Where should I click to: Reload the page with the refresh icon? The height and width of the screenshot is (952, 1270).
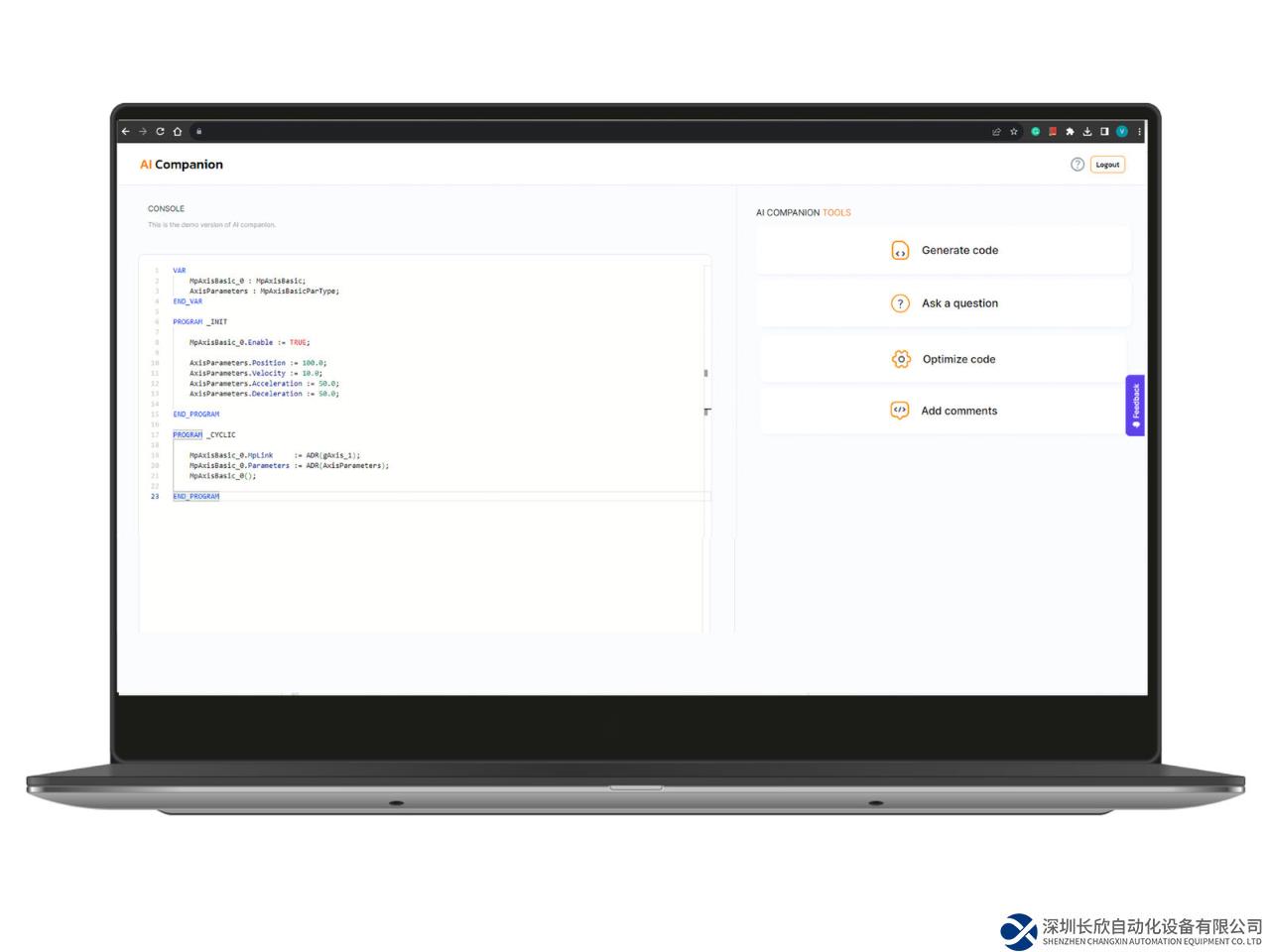click(160, 131)
